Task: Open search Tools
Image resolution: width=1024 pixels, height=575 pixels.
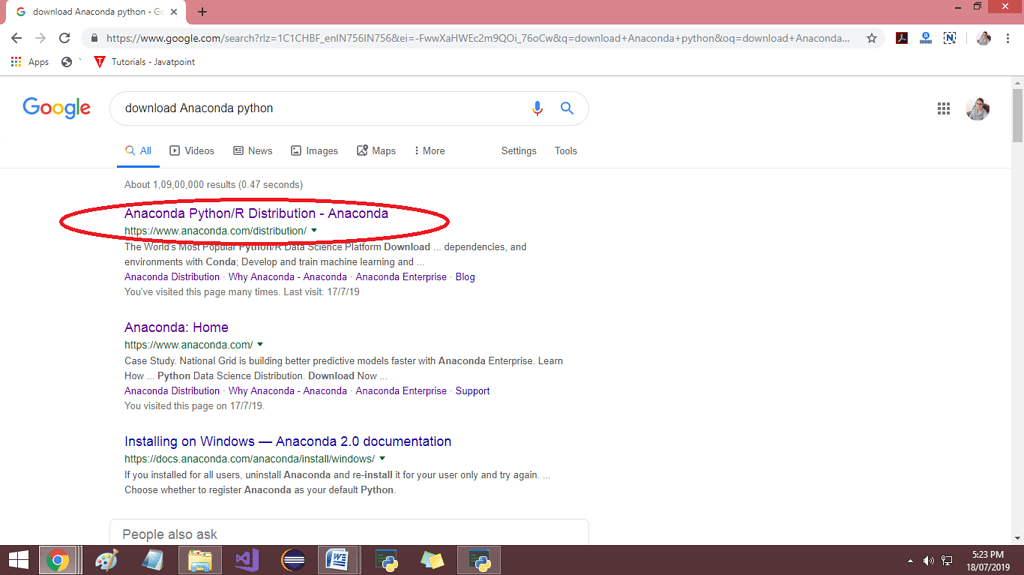Action: pos(566,151)
